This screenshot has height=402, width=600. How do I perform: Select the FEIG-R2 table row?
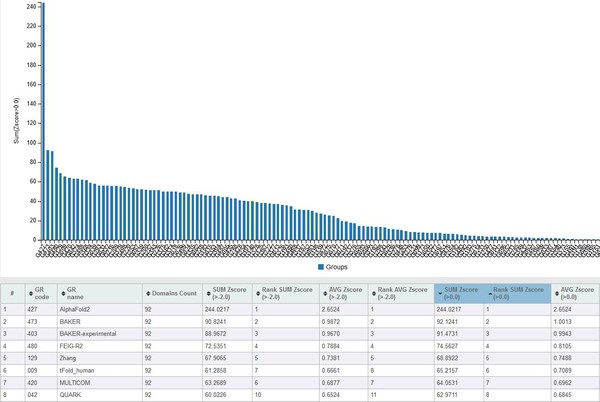pos(300,349)
